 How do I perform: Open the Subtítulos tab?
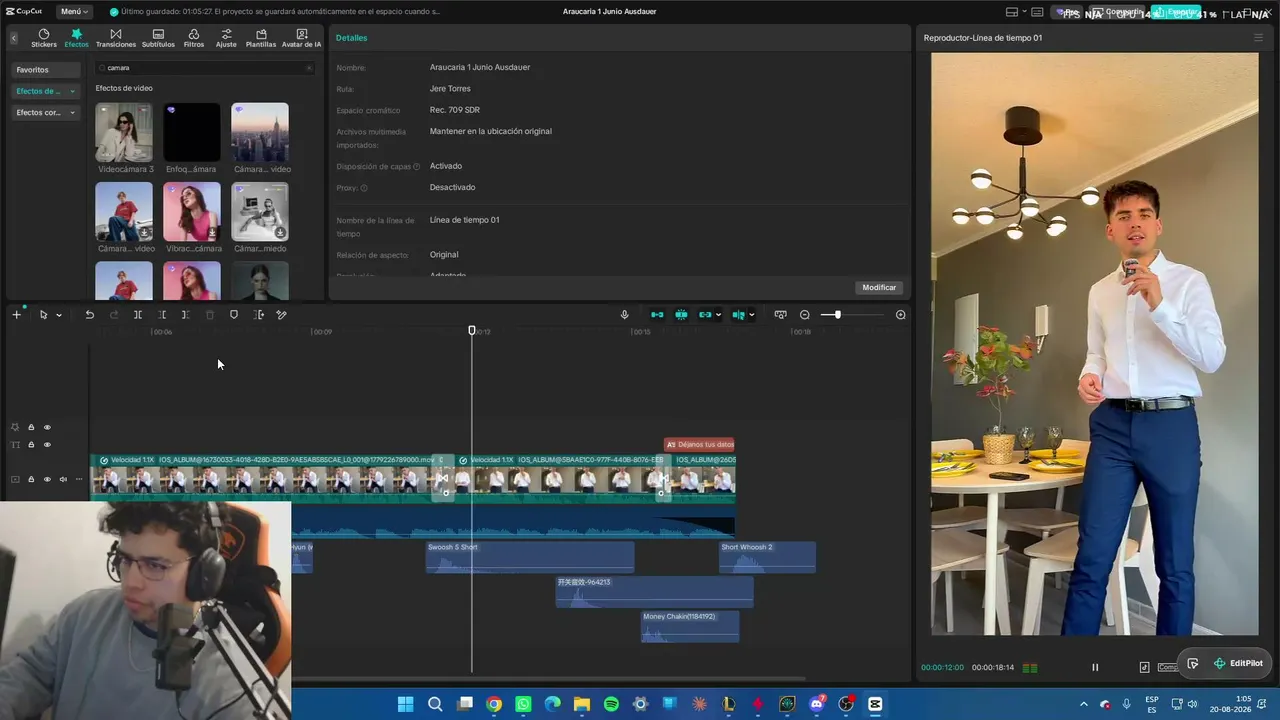tap(158, 38)
